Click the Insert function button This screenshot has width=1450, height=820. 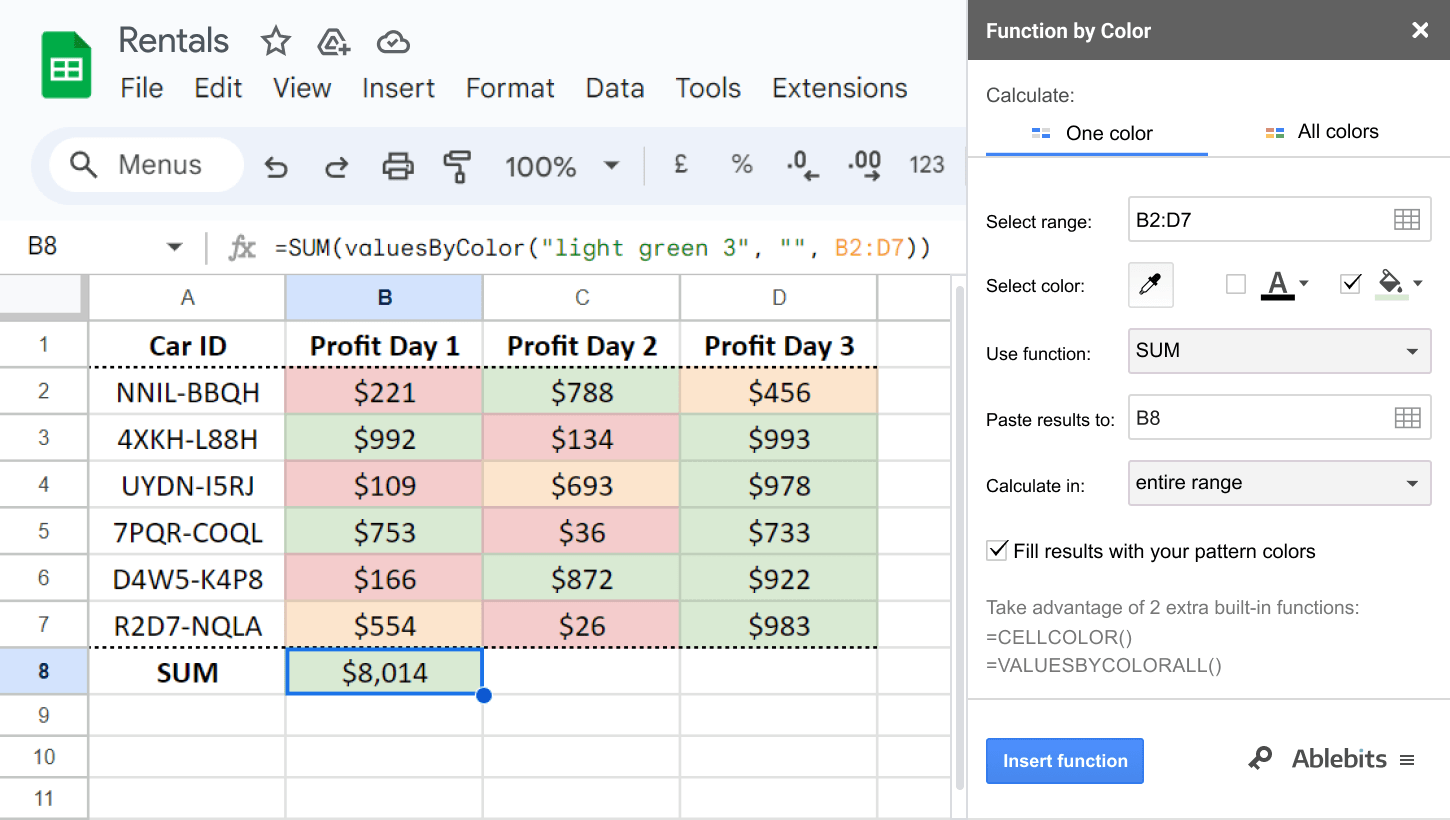[x=1064, y=761]
